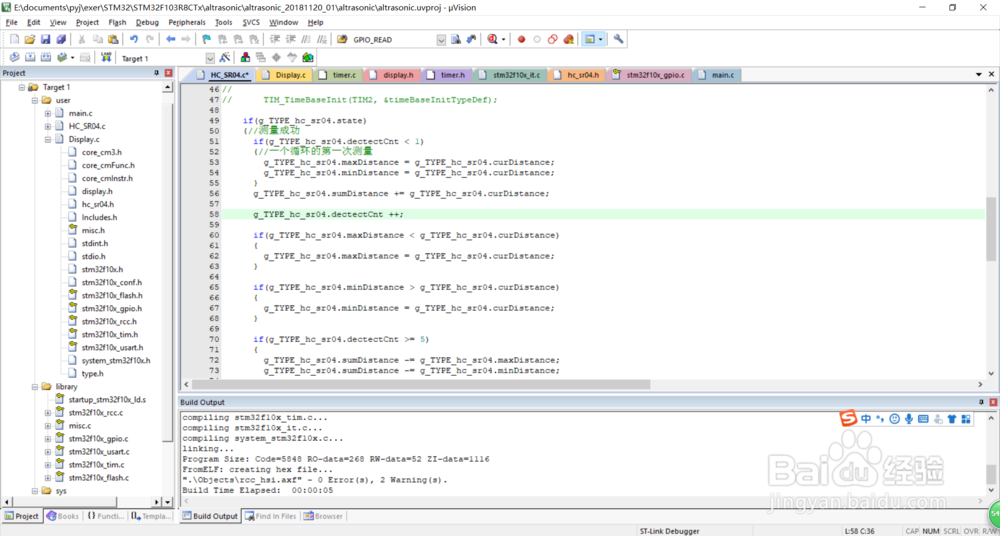Expand the stm32f10x_rcc.c library node
Image resolution: width=1000 pixels, height=536 pixels.
tap(47, 413)
